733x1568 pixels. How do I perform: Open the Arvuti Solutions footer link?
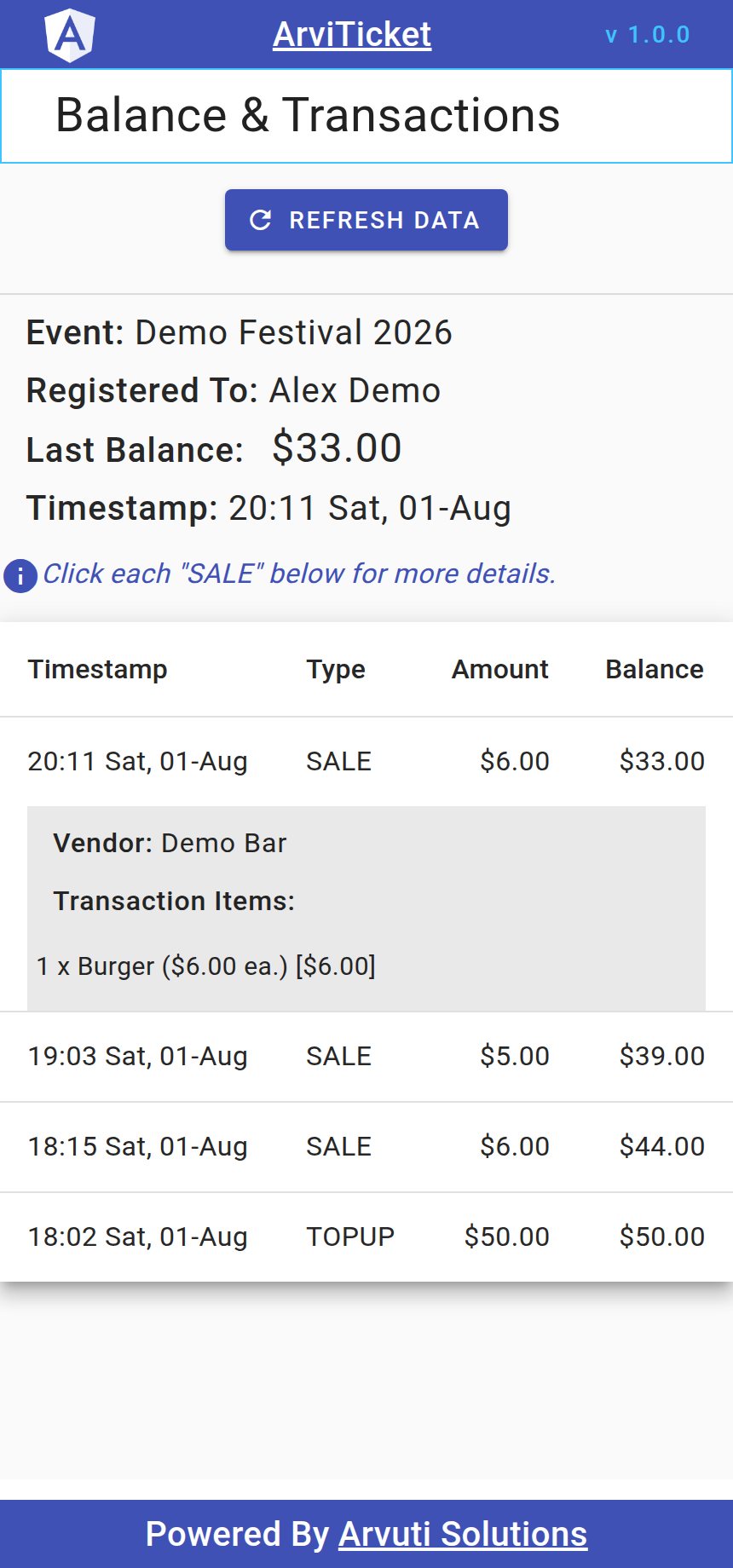[x=463, y=1534]
